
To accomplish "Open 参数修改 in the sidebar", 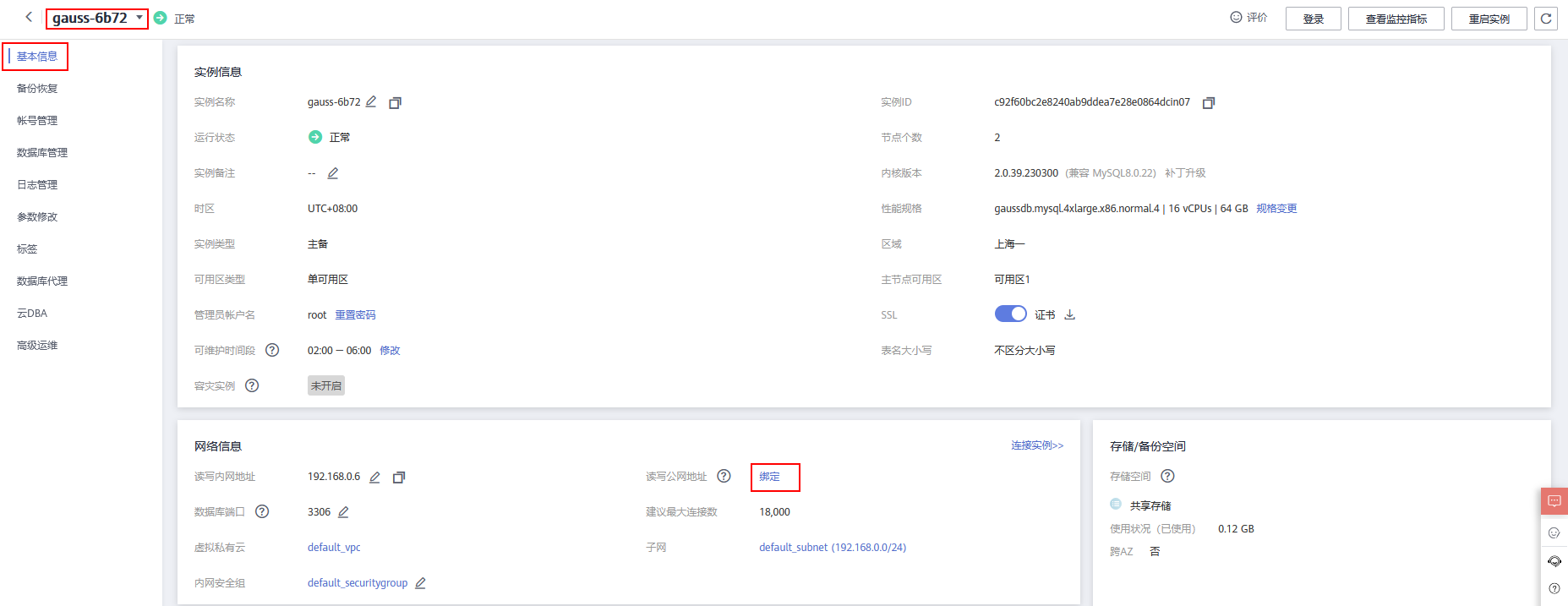I will [x=37, y=217].
